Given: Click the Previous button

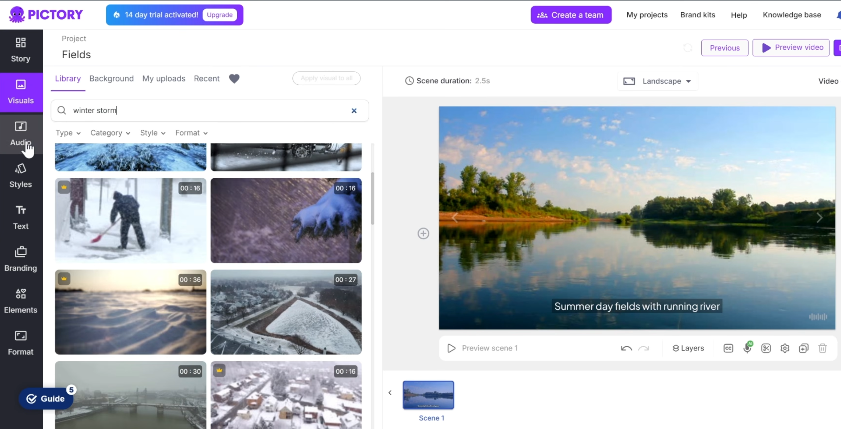Looking at the screenshot, I should coord(725,48).
